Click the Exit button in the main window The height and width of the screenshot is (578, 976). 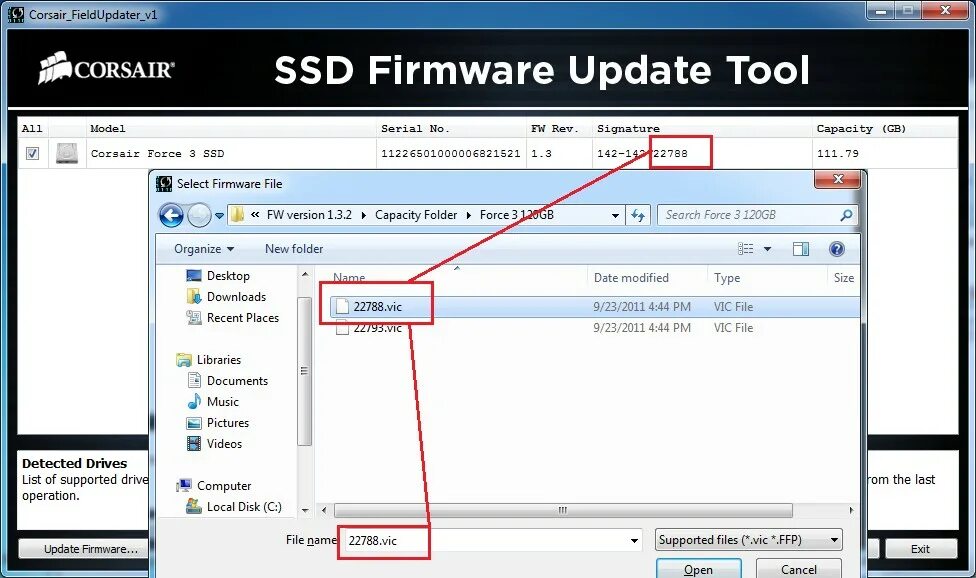[921, 549]
